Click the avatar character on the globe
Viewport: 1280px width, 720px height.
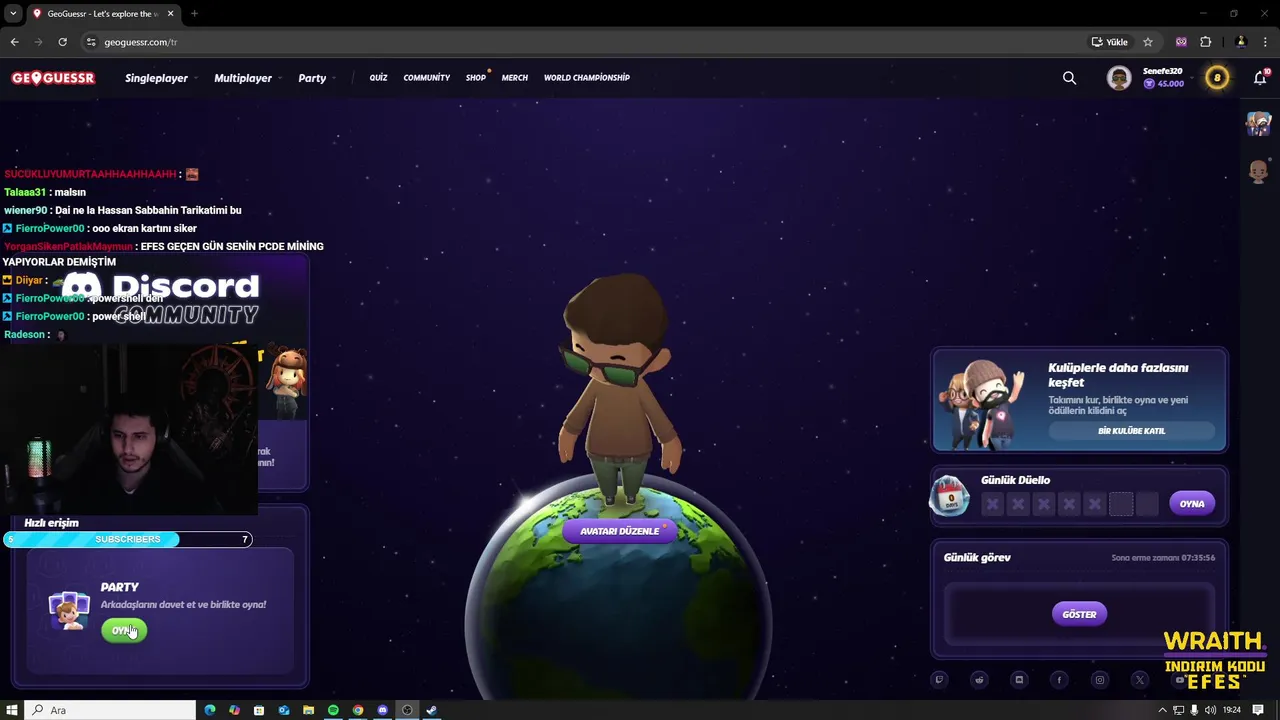[618, 390]
